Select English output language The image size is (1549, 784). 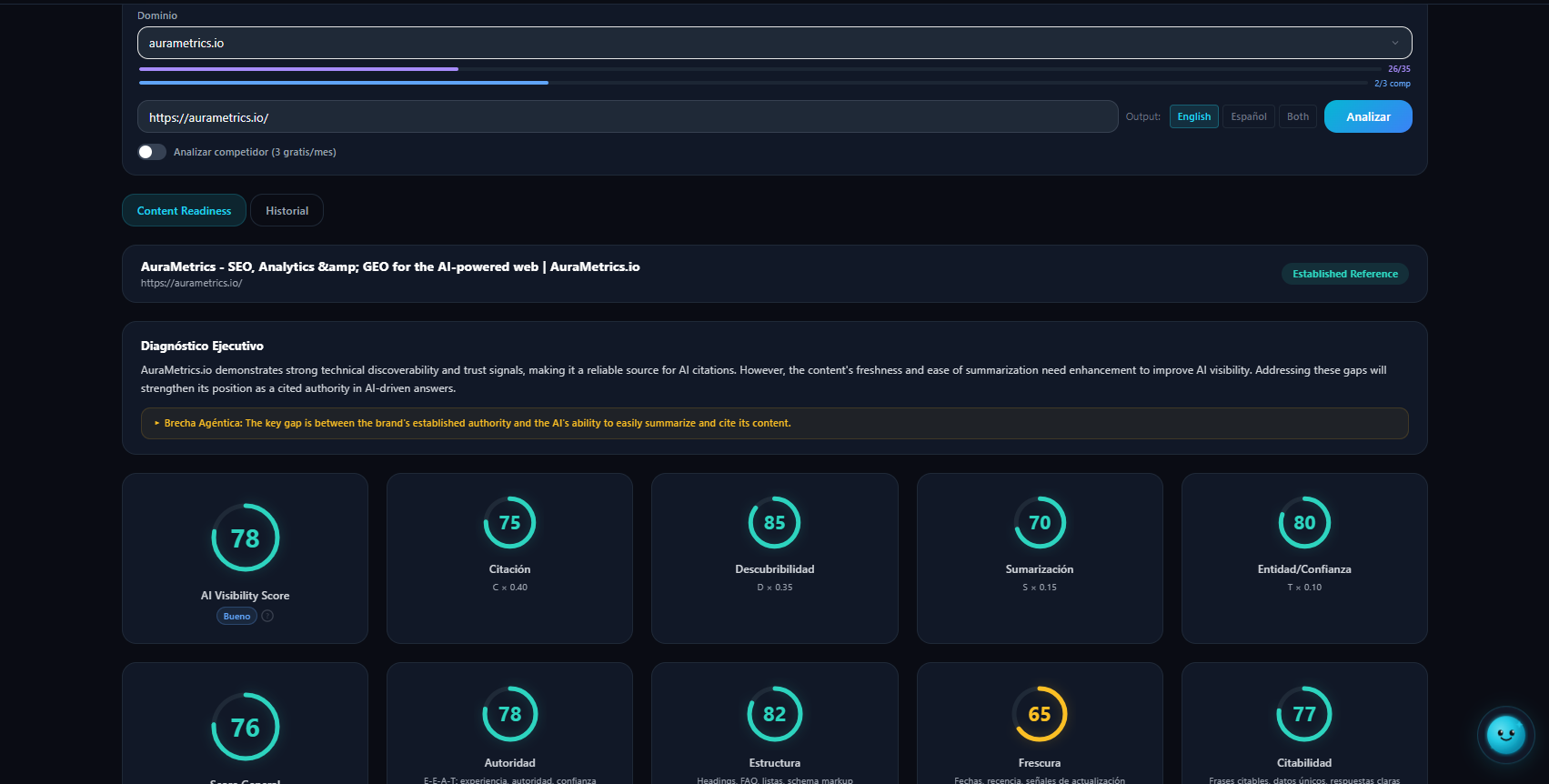(x=1193, y=116)
